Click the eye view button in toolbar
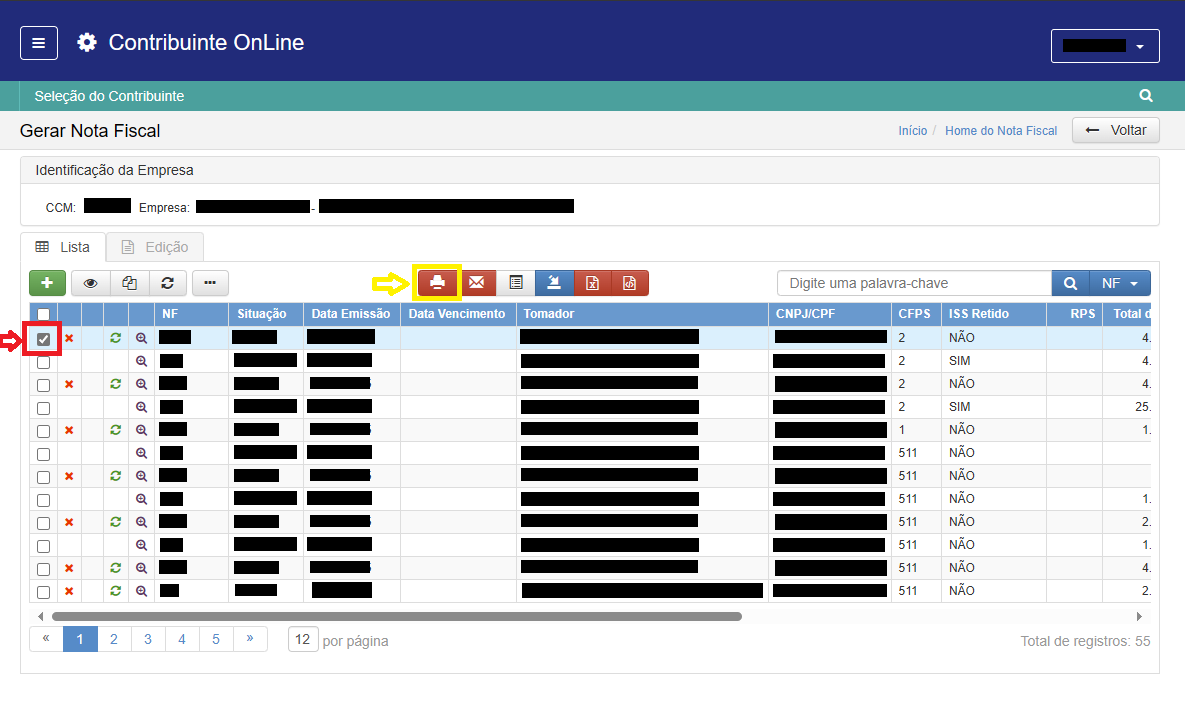The image size is (1185, 704). click(90, 283)
